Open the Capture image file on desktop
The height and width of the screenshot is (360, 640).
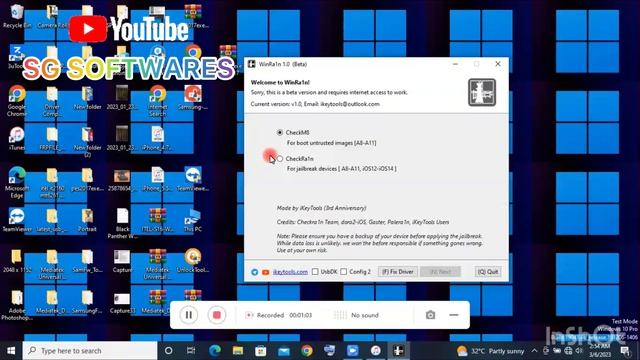click(x=122, y=261)
